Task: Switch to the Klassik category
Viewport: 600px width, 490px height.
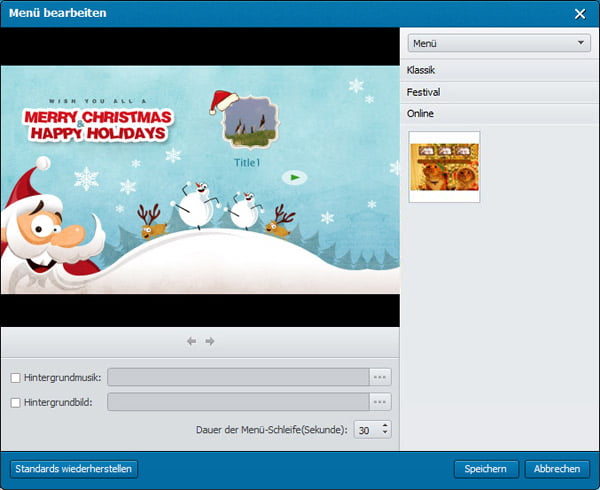Action: click(499, 70)
